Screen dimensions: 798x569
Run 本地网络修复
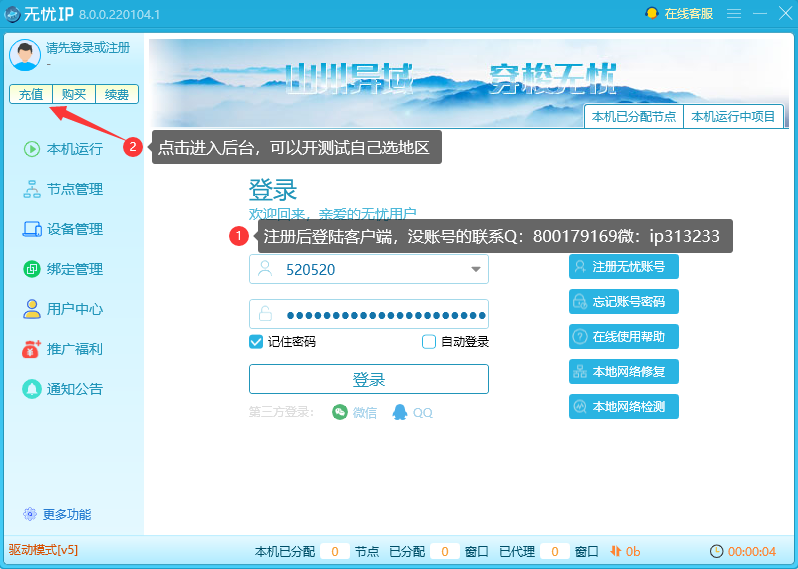pyautogui.click(x=623, y=372)
